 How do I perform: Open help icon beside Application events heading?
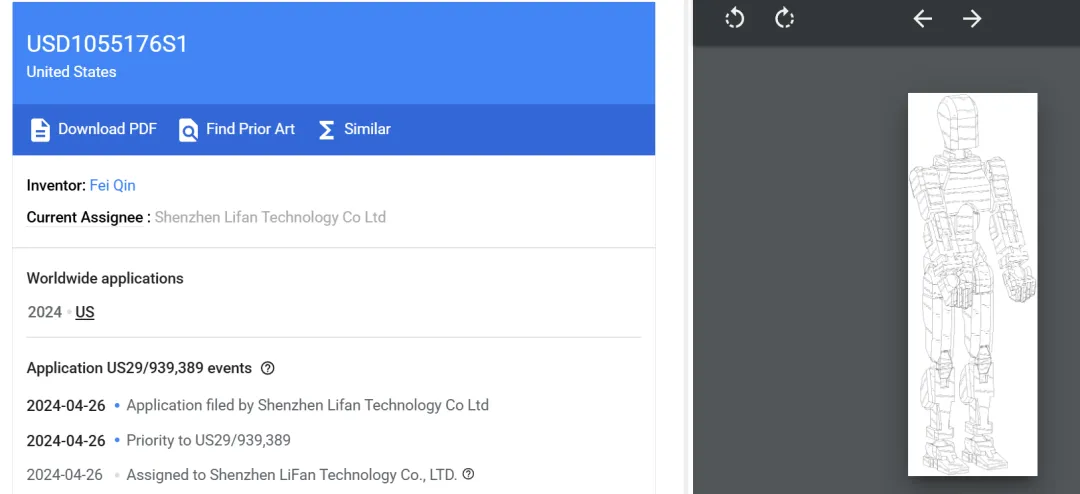tap(268, 368)
